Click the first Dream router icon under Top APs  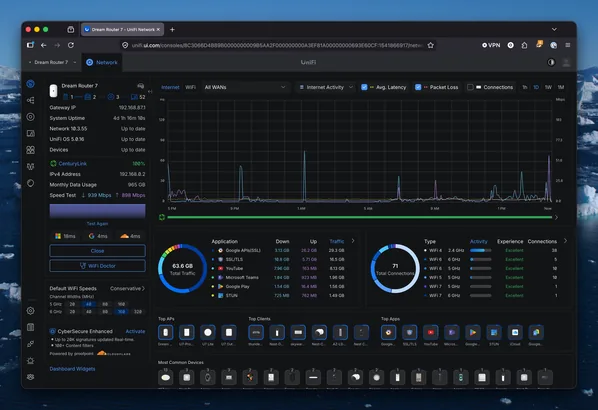(166, 333)
